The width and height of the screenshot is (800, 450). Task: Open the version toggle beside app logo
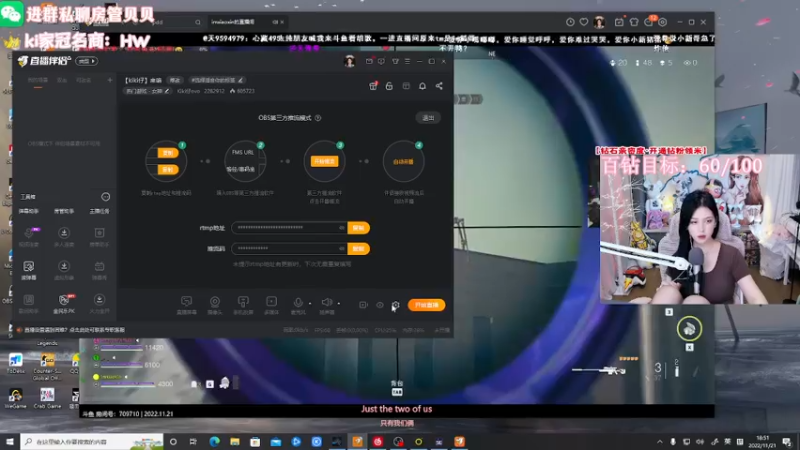tap(87, 61)
